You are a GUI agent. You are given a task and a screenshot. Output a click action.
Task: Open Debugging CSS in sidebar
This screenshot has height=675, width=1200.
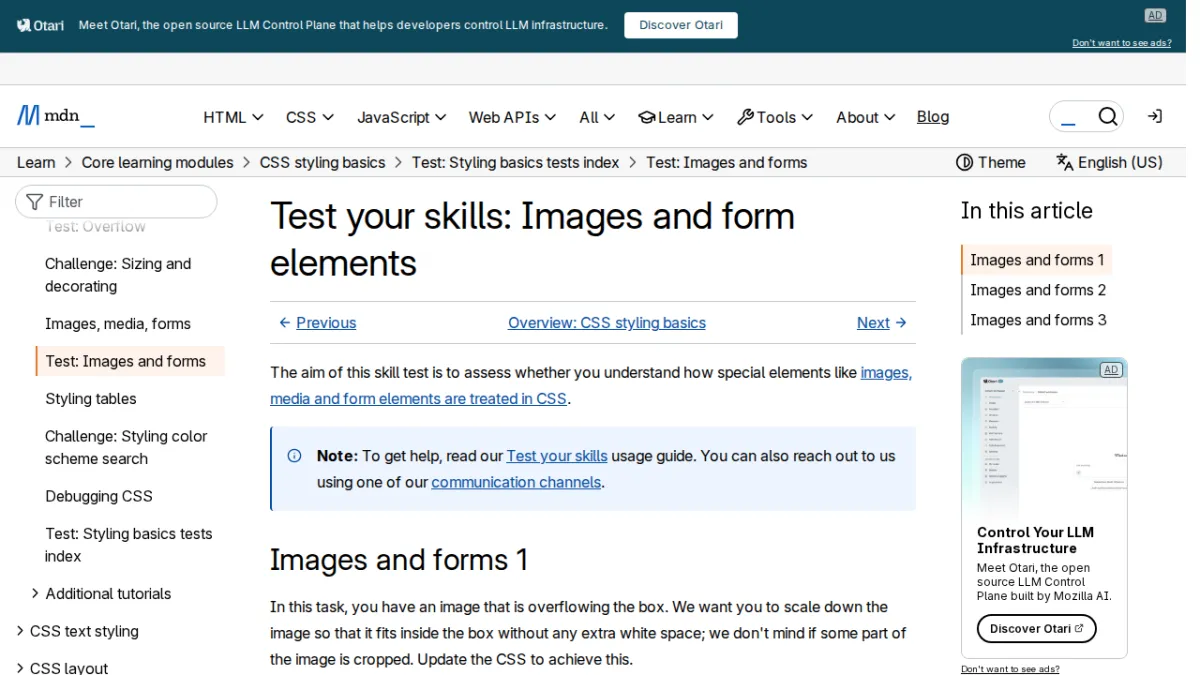click(99, 496)
